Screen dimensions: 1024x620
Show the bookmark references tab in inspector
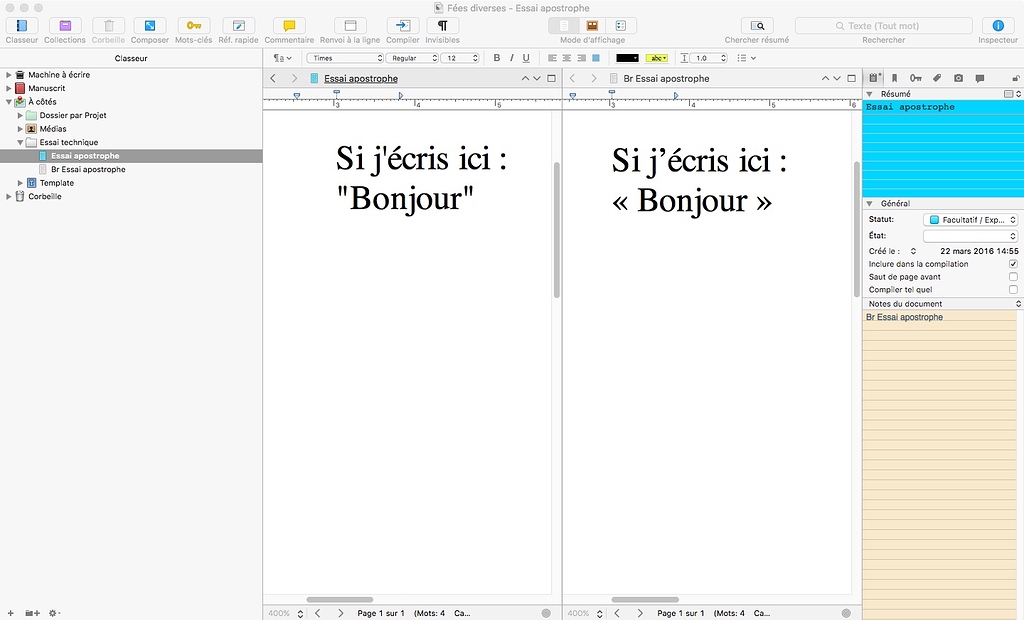coord(895,78)
